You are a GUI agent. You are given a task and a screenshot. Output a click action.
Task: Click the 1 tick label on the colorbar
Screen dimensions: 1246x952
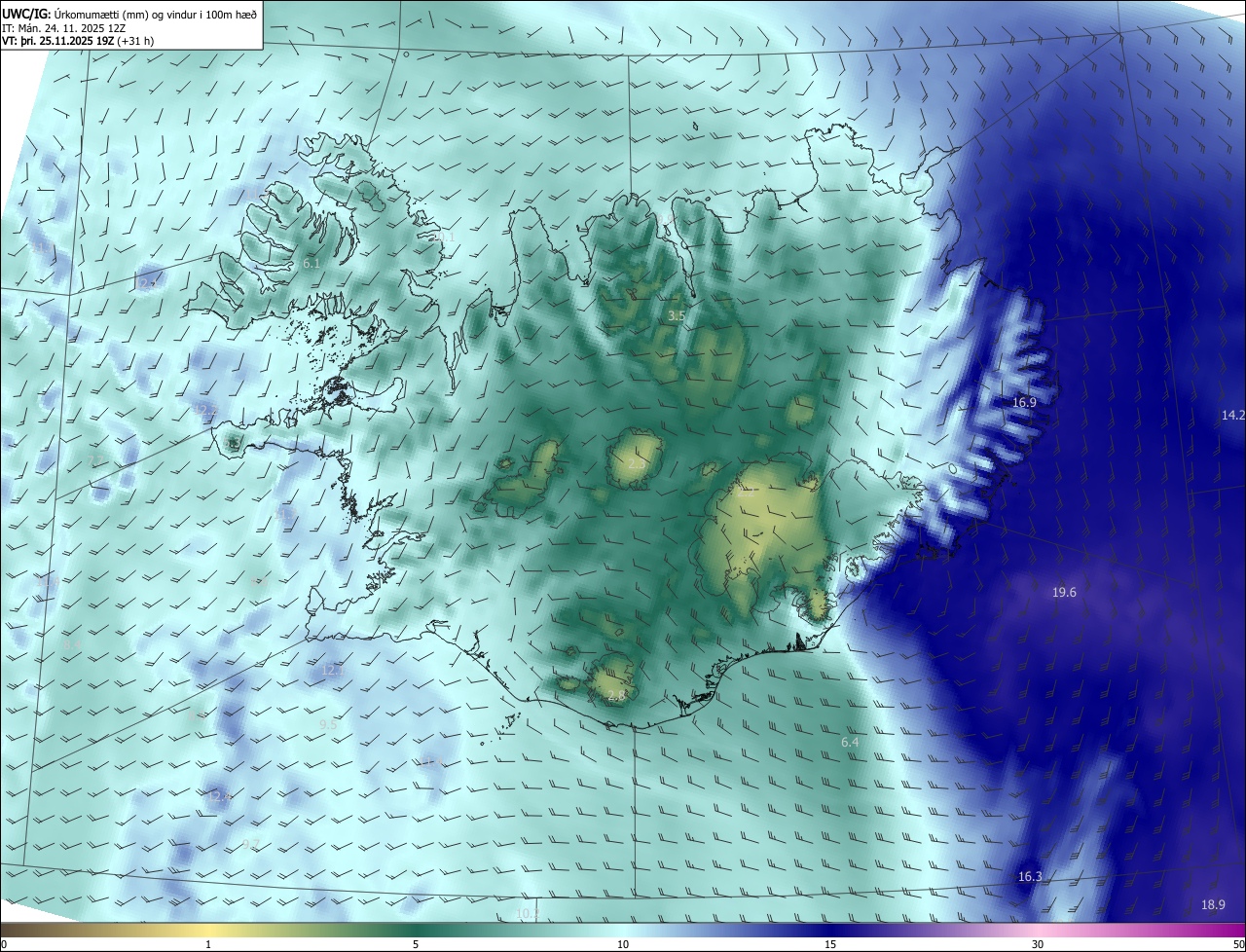pos(208,944)
